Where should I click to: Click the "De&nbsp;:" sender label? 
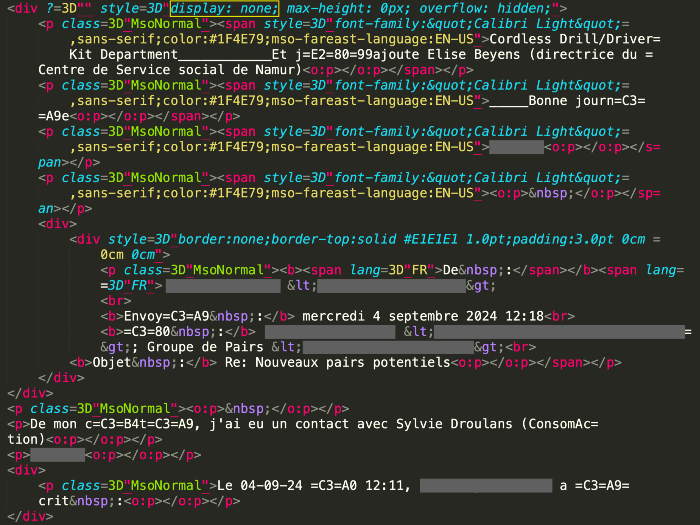click(x=477, y=270)
